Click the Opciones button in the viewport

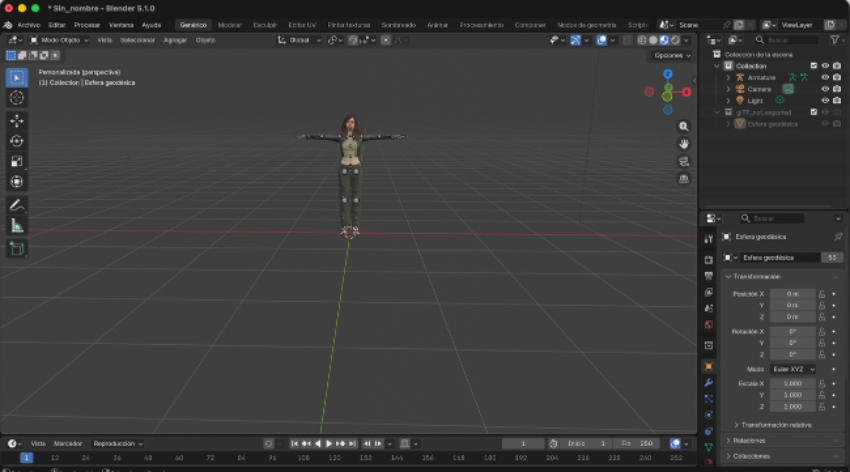(x=670, y=55)
